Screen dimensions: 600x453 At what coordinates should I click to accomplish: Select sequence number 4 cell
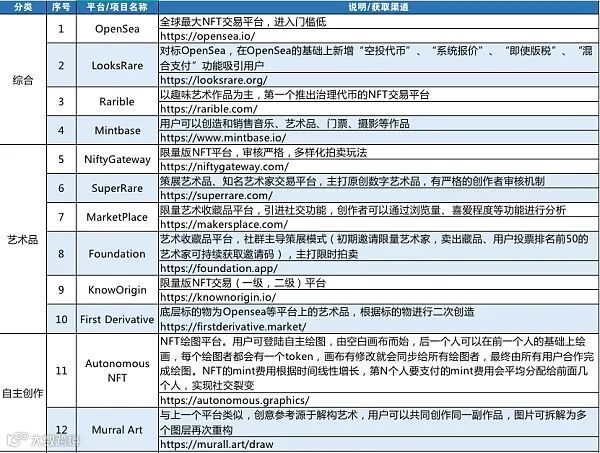[x=61, y=130]
